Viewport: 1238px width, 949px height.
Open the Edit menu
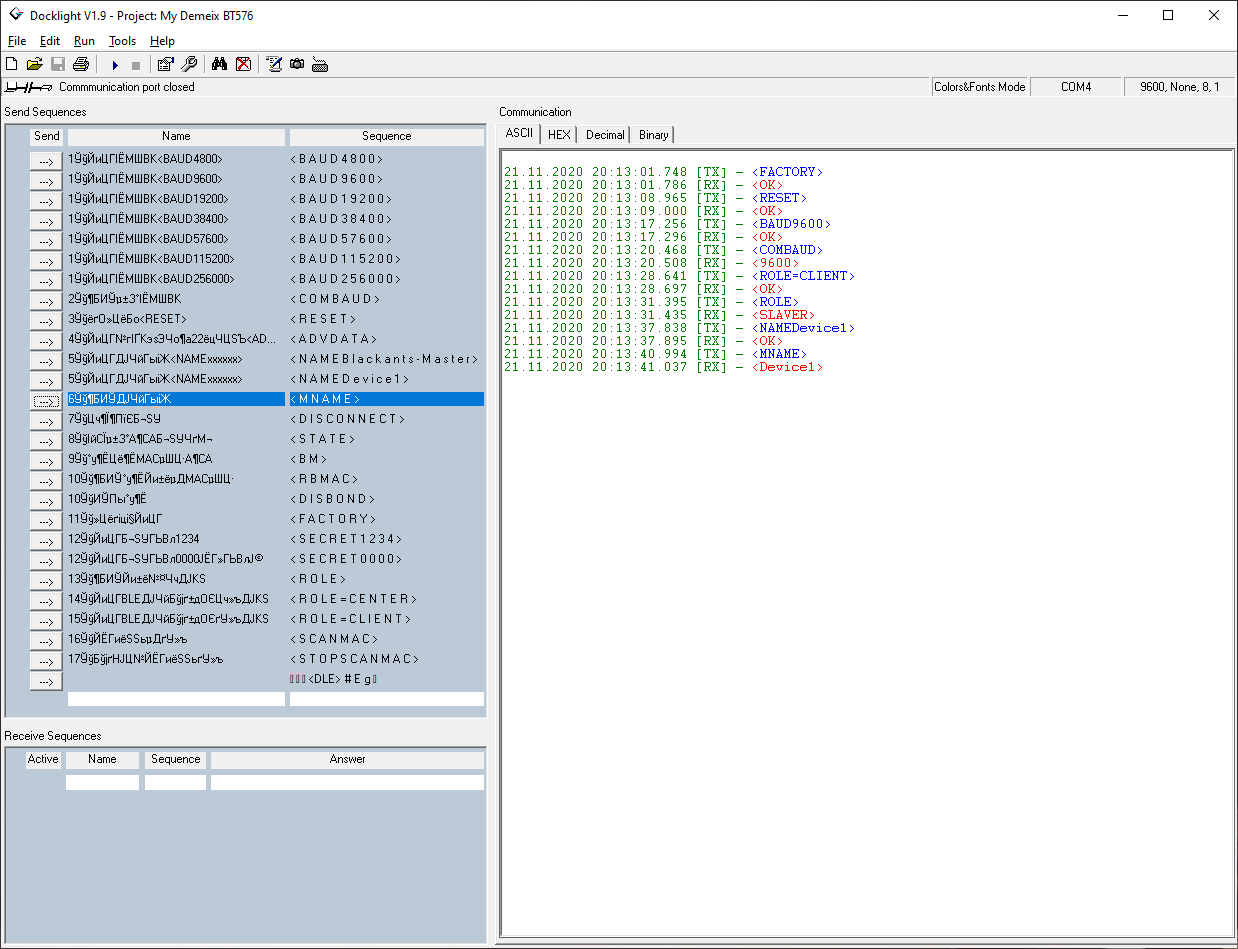click(50, 41)
